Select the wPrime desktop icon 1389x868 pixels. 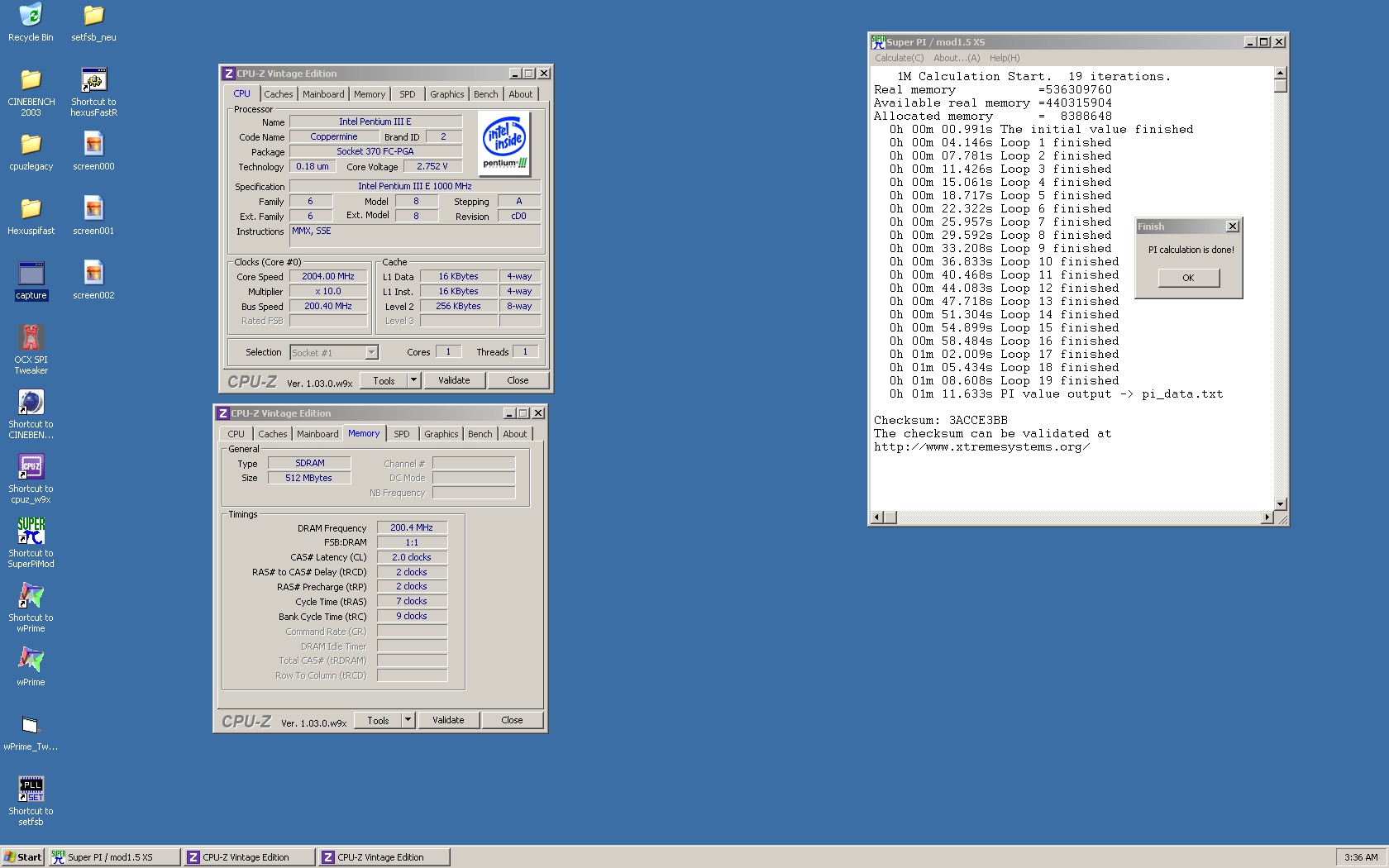[31, 667]
